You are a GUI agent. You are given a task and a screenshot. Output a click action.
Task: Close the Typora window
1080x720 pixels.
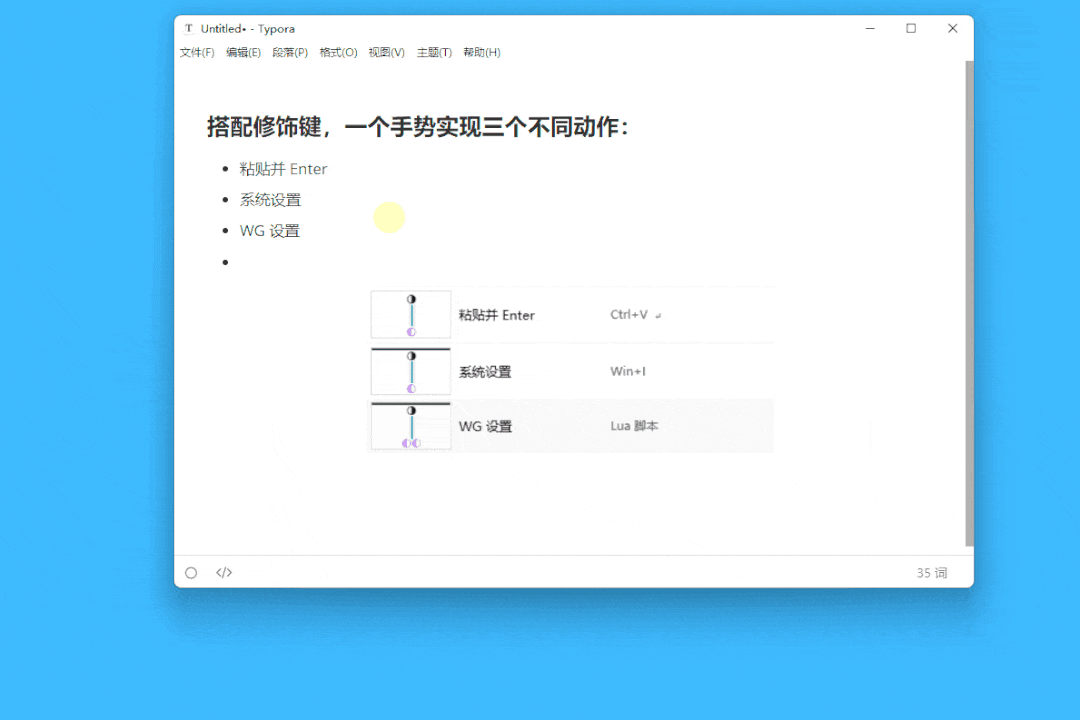[953, 28]
